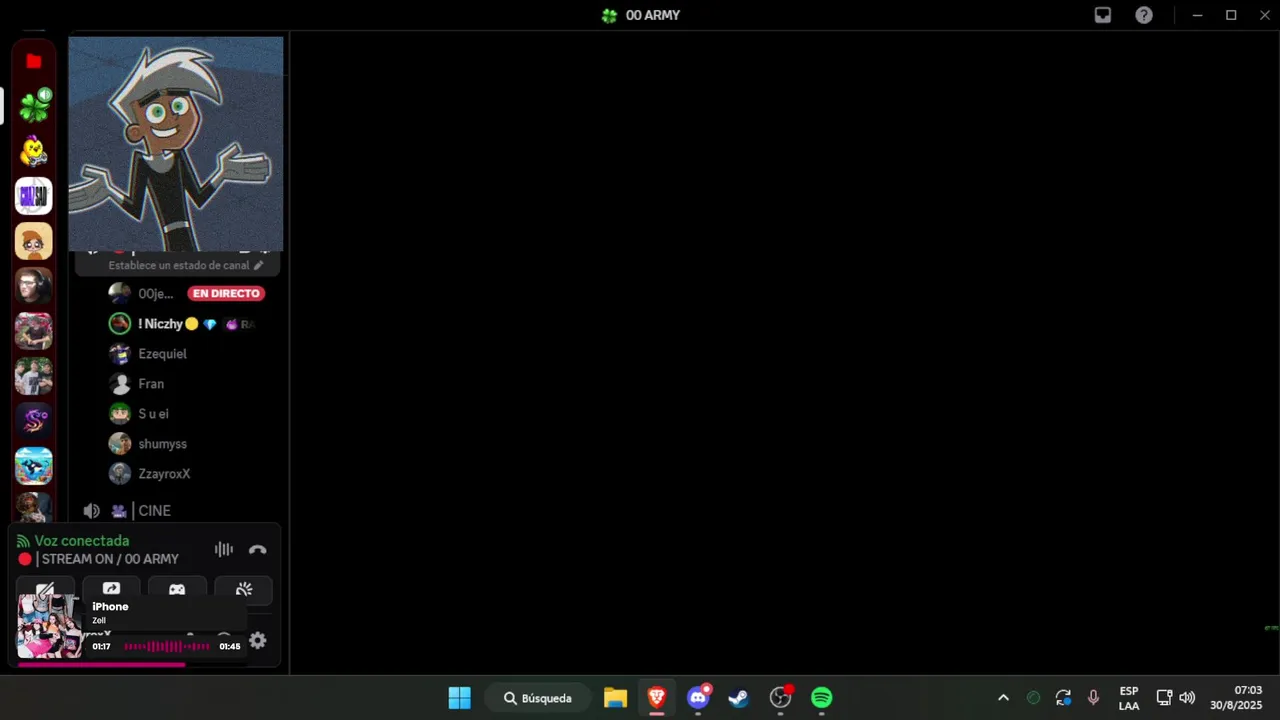
Task: Open the purple serpent logo server
Action: [x=34, y=421]
